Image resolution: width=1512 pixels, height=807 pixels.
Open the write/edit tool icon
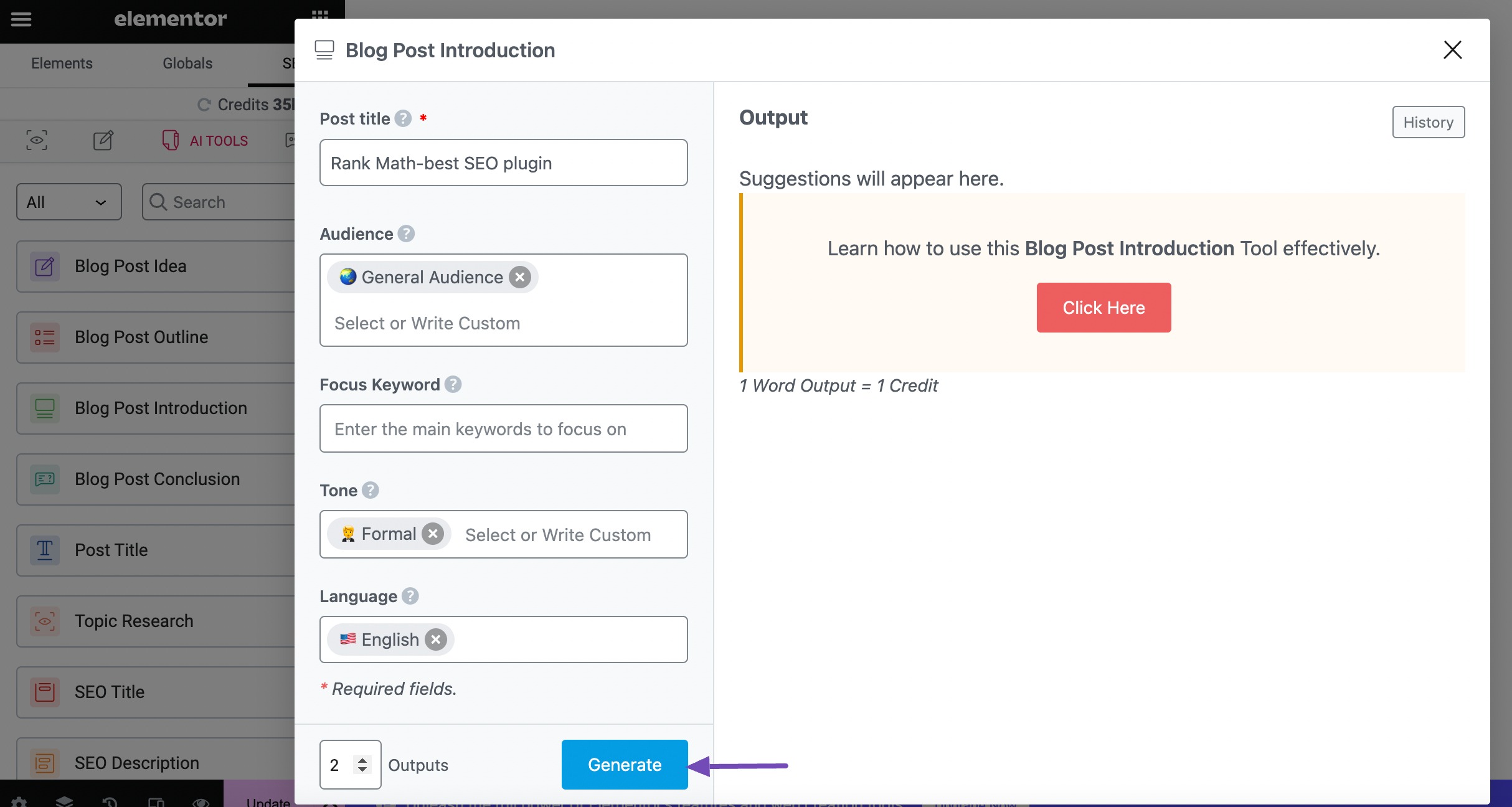(x=103, y=140)
